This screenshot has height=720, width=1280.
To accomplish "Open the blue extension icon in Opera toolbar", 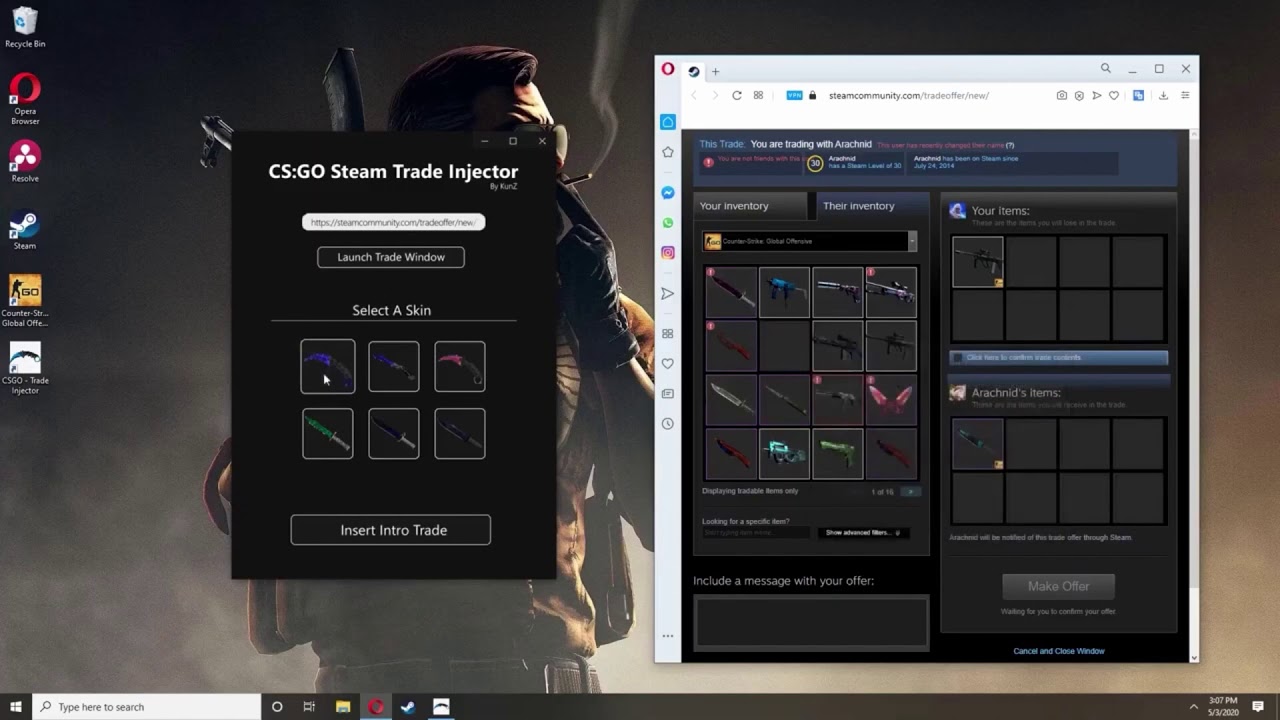I will click(1138, 95).
